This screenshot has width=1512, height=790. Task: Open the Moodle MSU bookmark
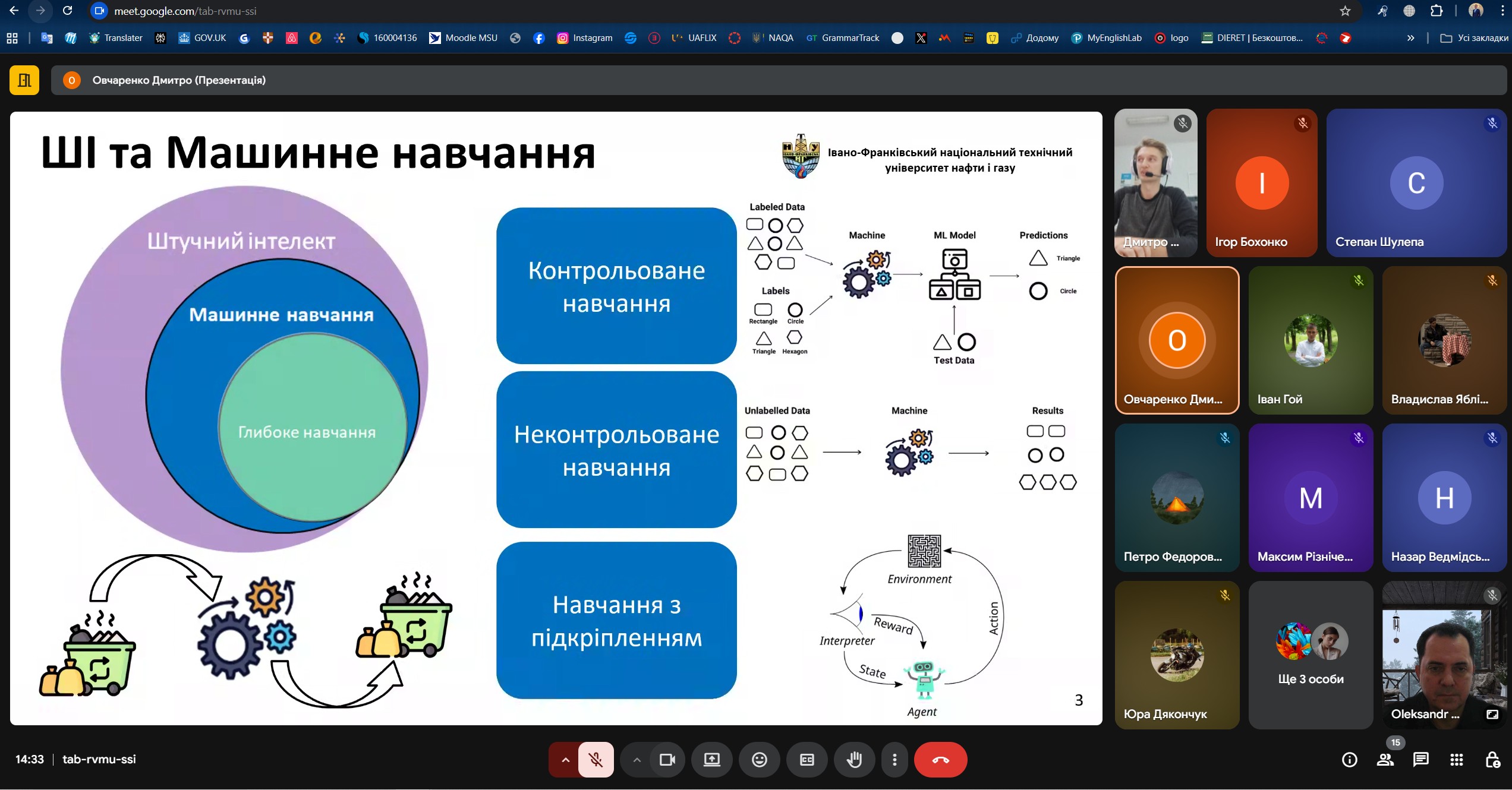pyautogui.click(x=464, y=38)
